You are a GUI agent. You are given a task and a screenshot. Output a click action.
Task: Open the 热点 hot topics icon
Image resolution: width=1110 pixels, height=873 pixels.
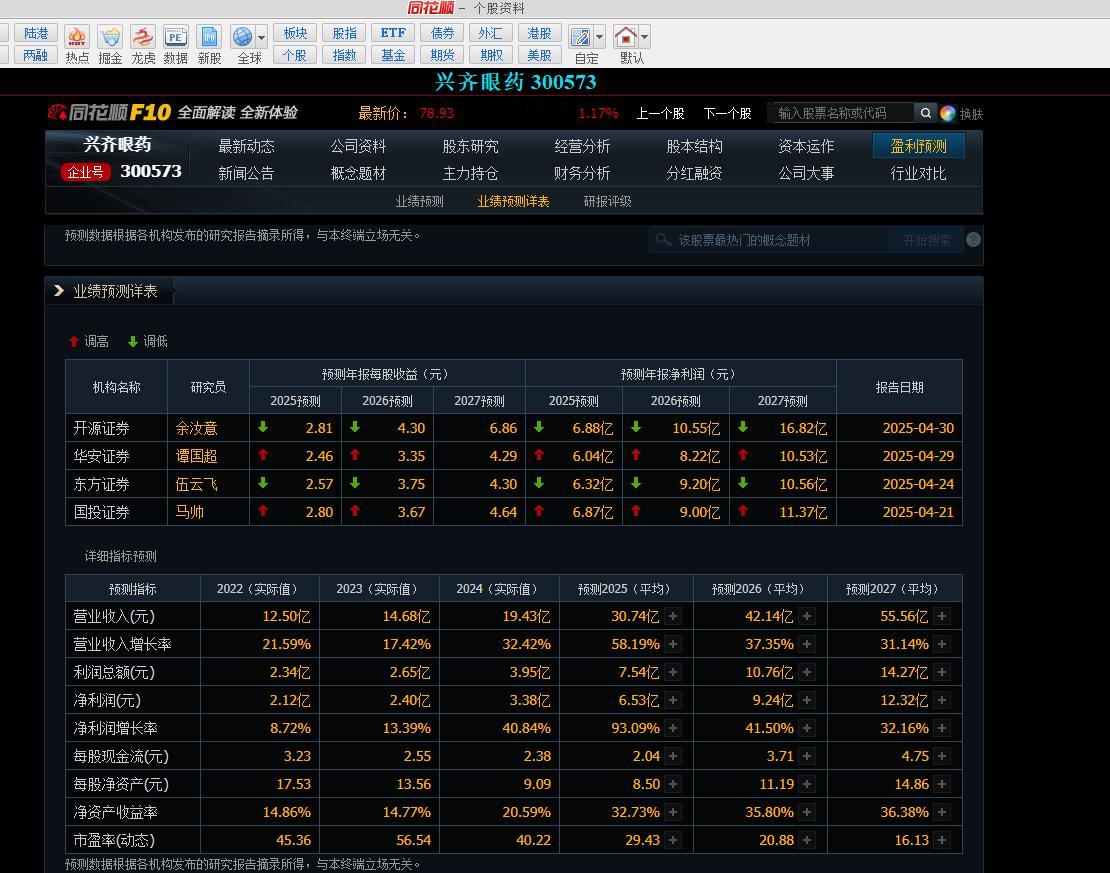[76, 44]
